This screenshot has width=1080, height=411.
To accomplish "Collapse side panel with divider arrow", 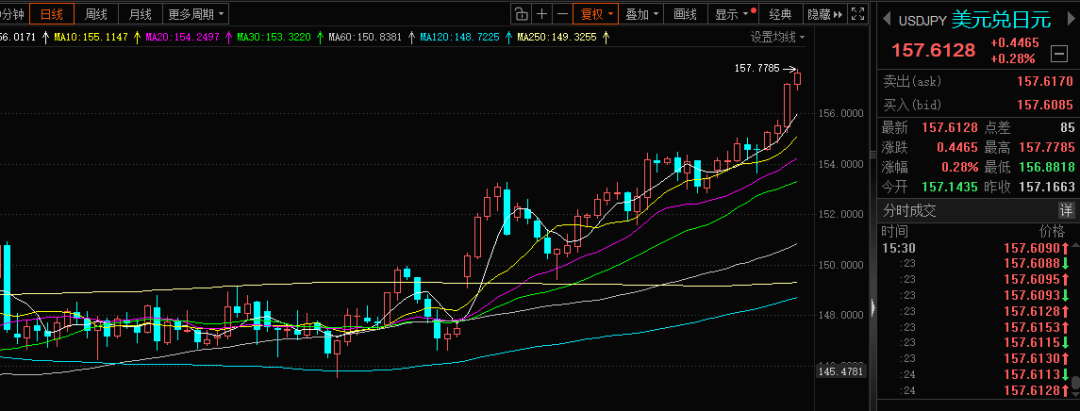I will (875, 307).
